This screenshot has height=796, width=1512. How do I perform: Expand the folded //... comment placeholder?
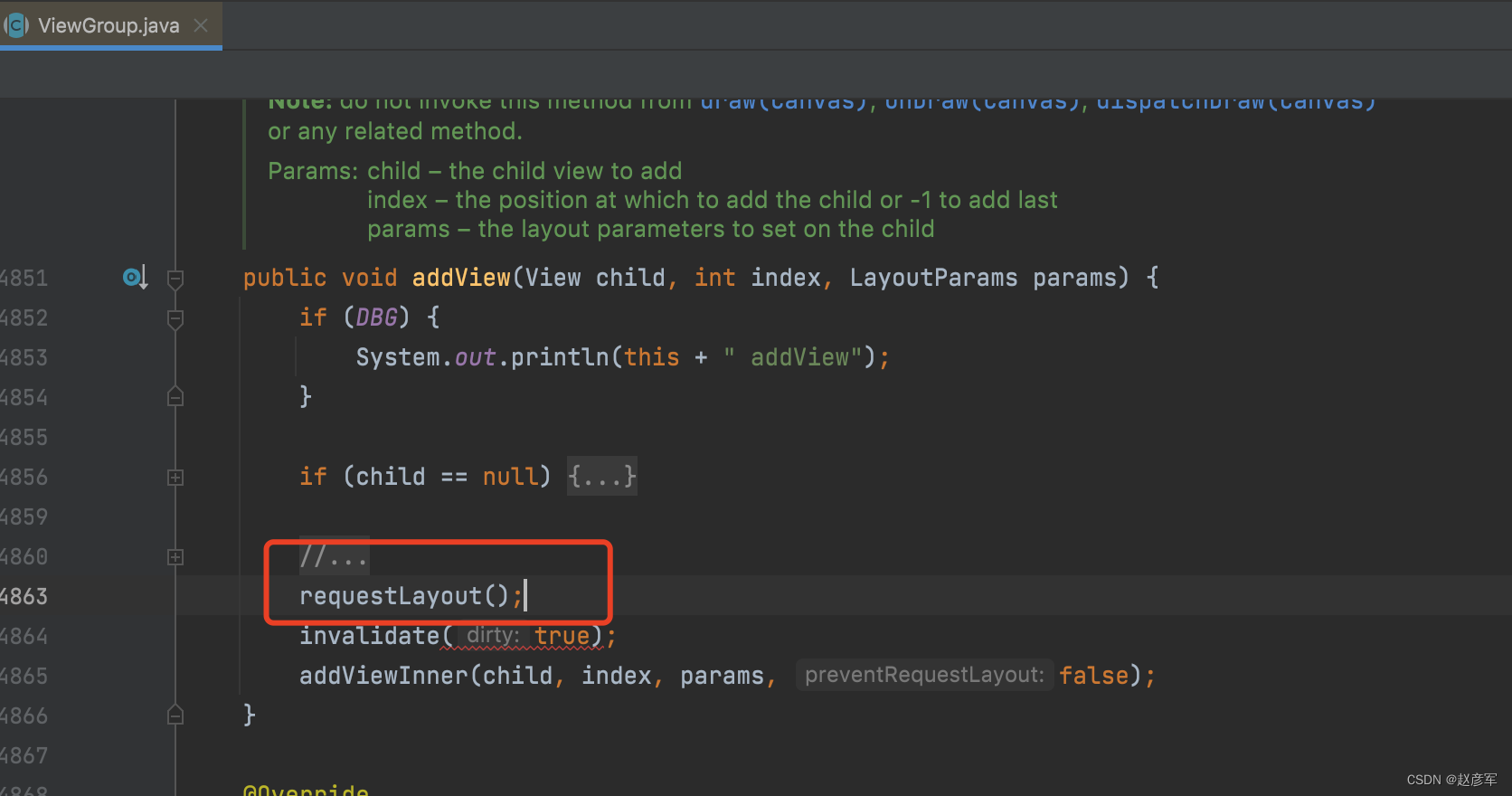[x=334, y=556]
